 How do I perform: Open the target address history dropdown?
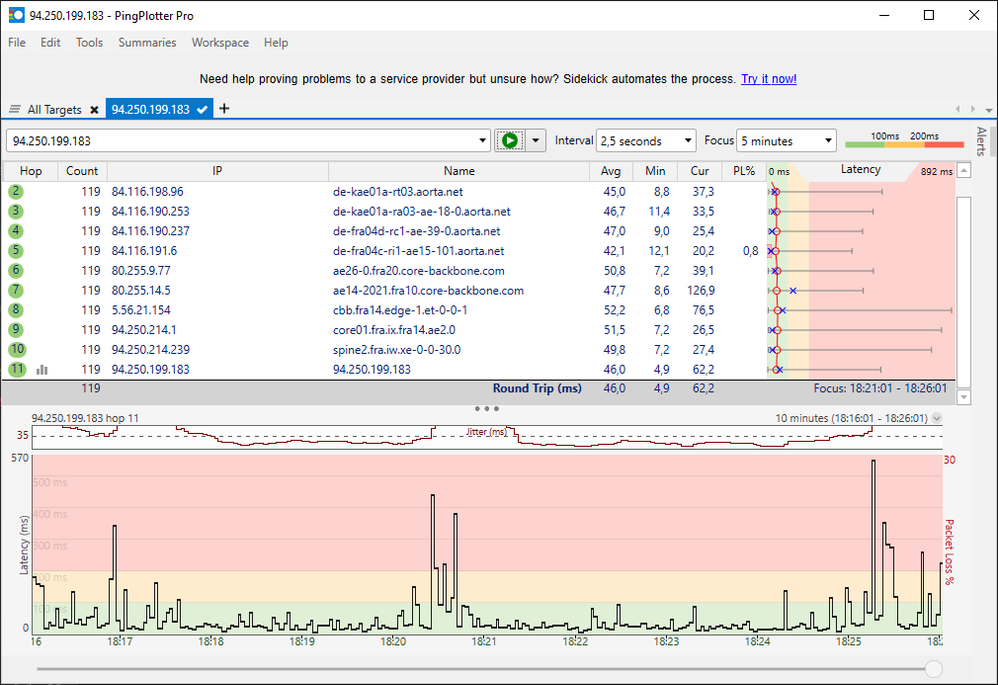(484, 141)
